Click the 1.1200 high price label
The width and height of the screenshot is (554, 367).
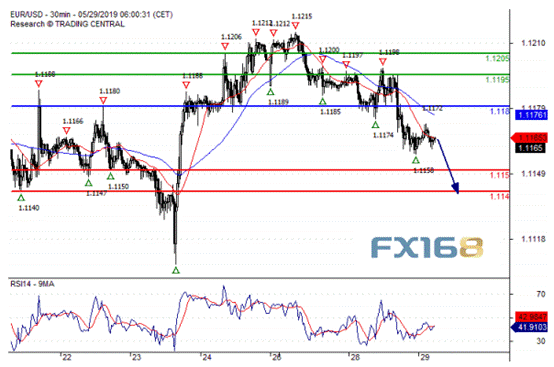pos(329,50)
